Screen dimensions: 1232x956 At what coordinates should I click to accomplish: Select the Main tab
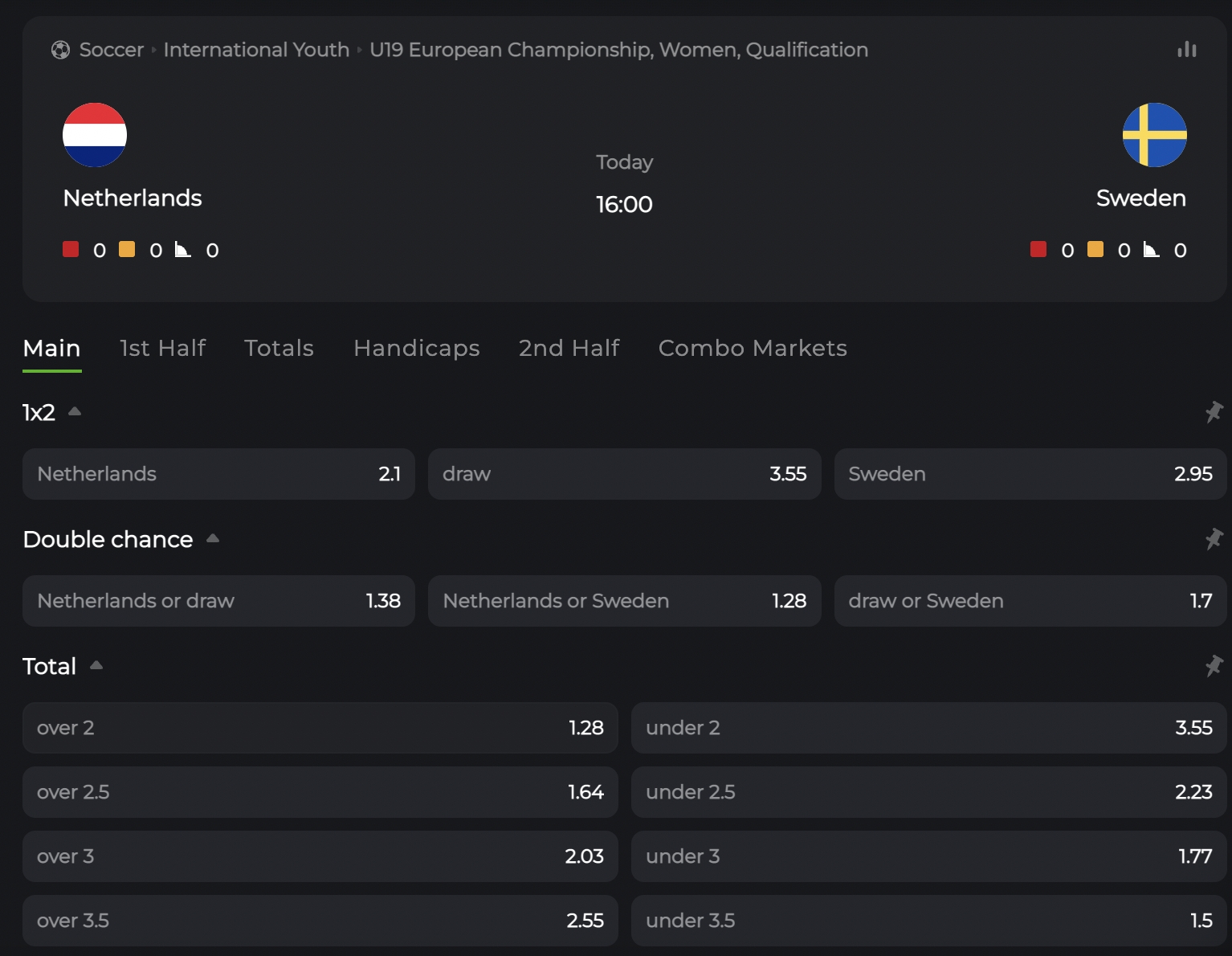(51, 348)
